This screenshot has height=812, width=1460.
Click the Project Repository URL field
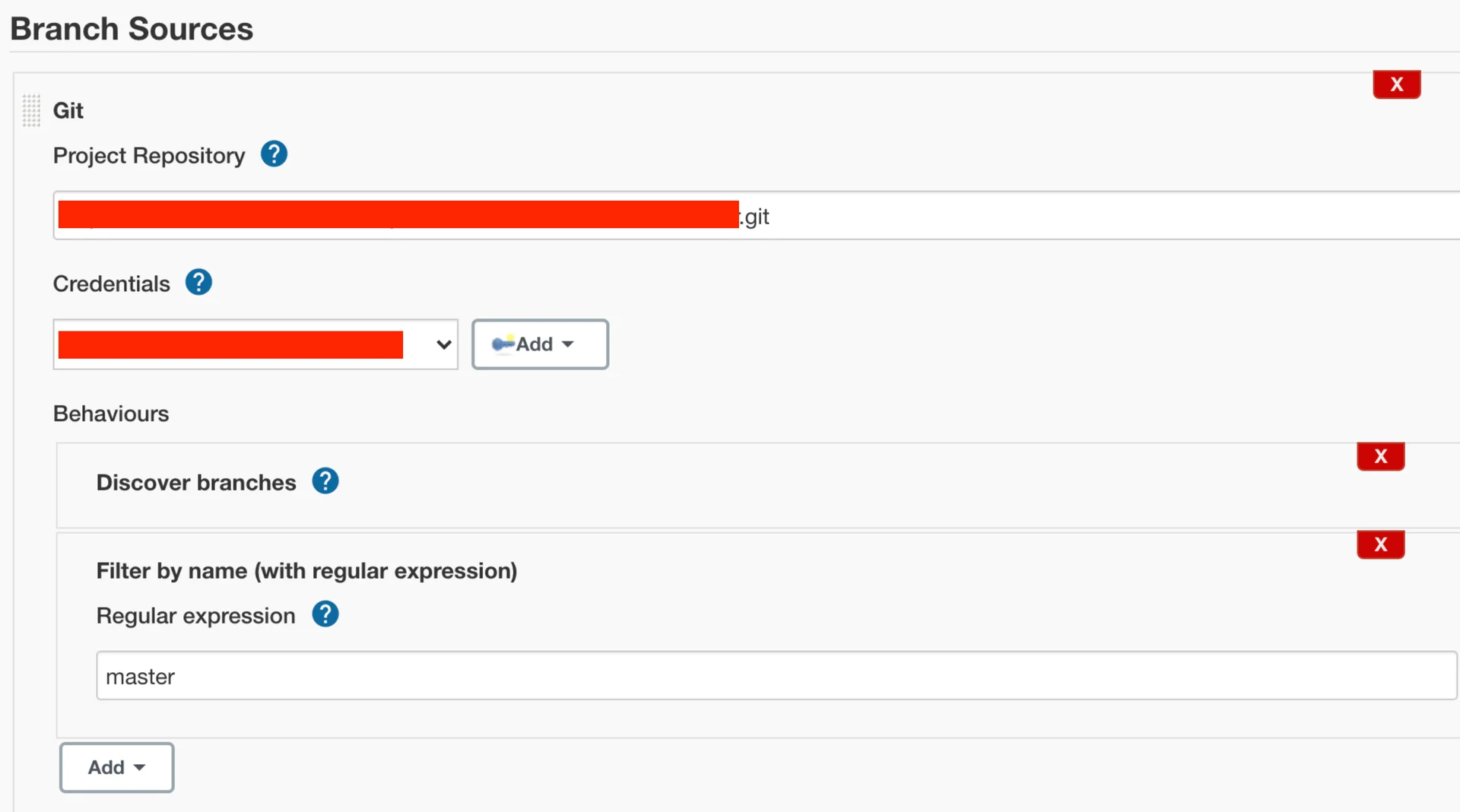(x=1065, y=216)
